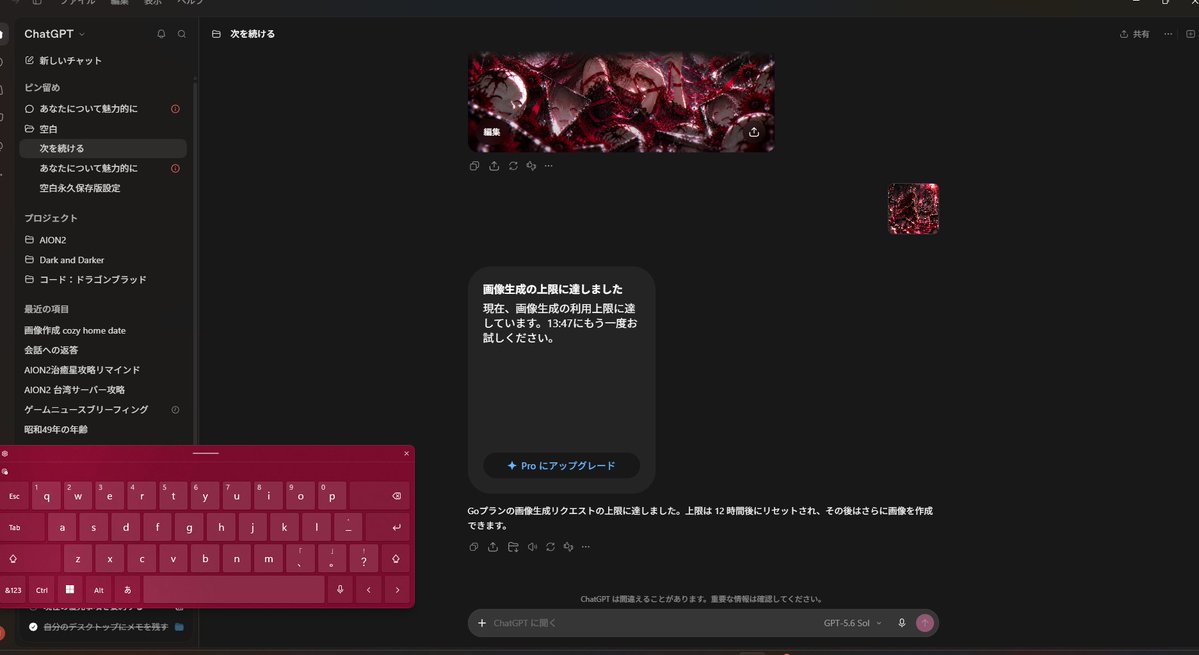Open the 共有 share button at top right
The height and width of the screenshot is (655, 1199).
(x=1135, y=34)
